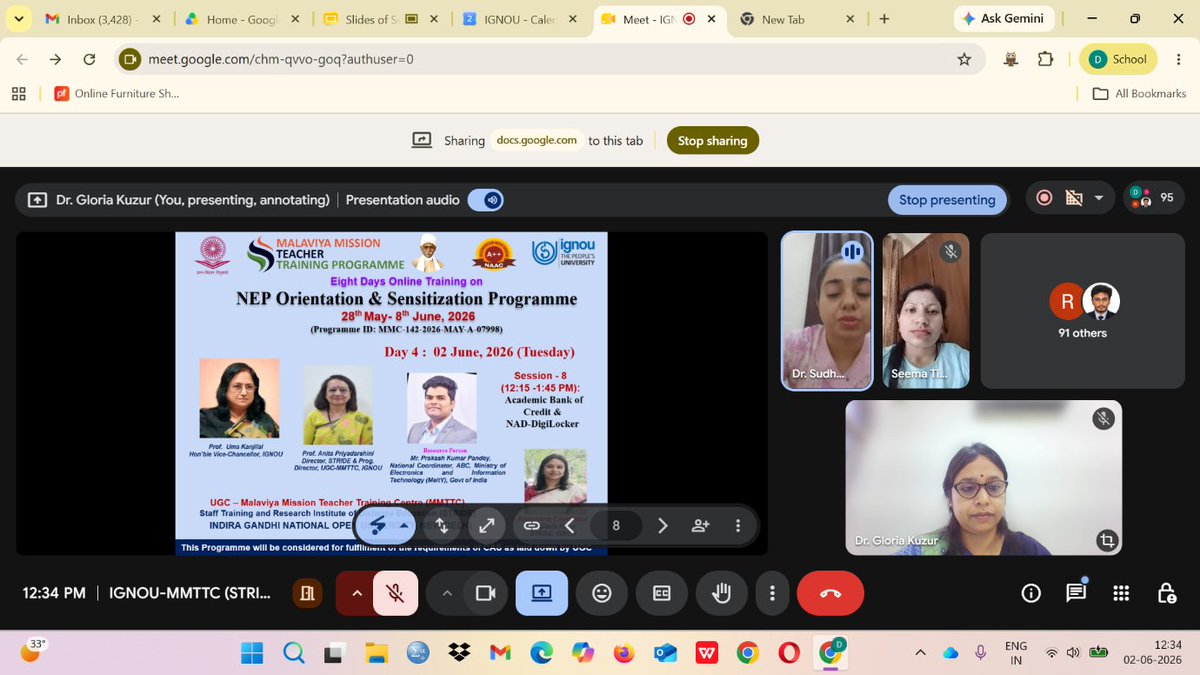
Task: Open Online Furniture Sh... bookmark
Action: tap(116, 93)
